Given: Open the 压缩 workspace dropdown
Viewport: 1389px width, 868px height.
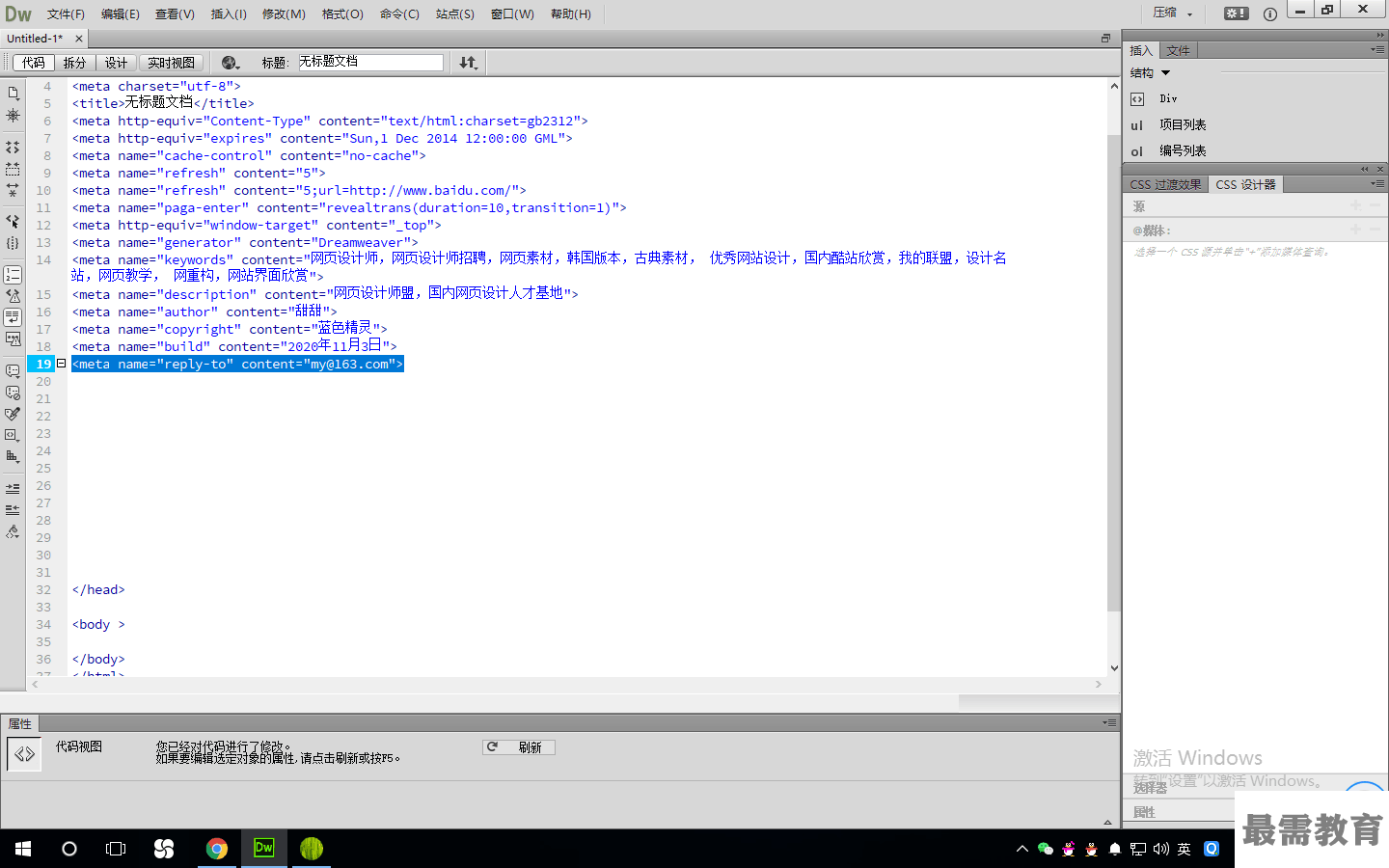Looking at the screenshot, I should (1173, 14).
